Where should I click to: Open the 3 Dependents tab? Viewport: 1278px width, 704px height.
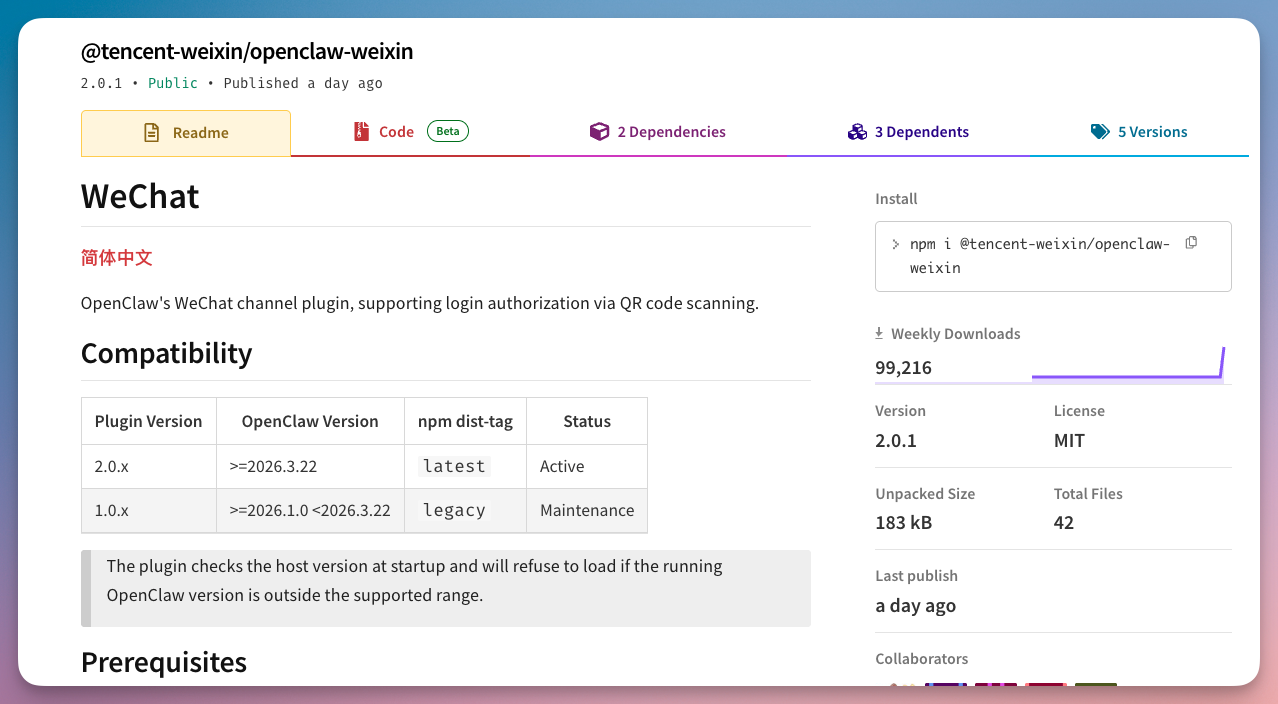[x=909, y=132]
